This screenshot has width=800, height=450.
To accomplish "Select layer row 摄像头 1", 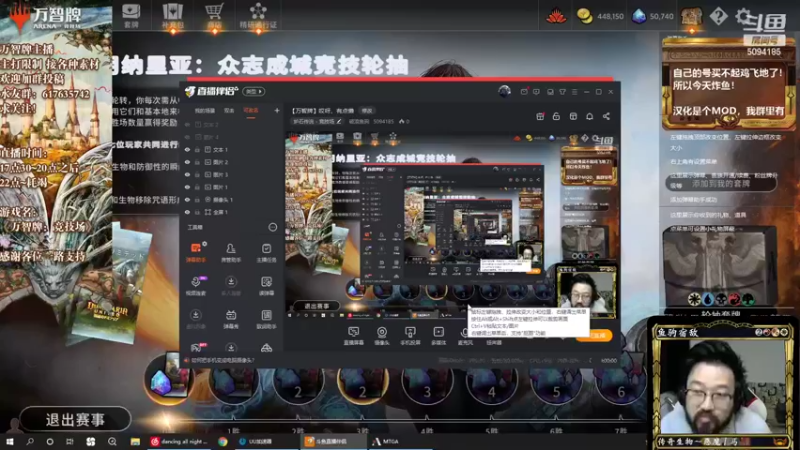I will [232, 199].
